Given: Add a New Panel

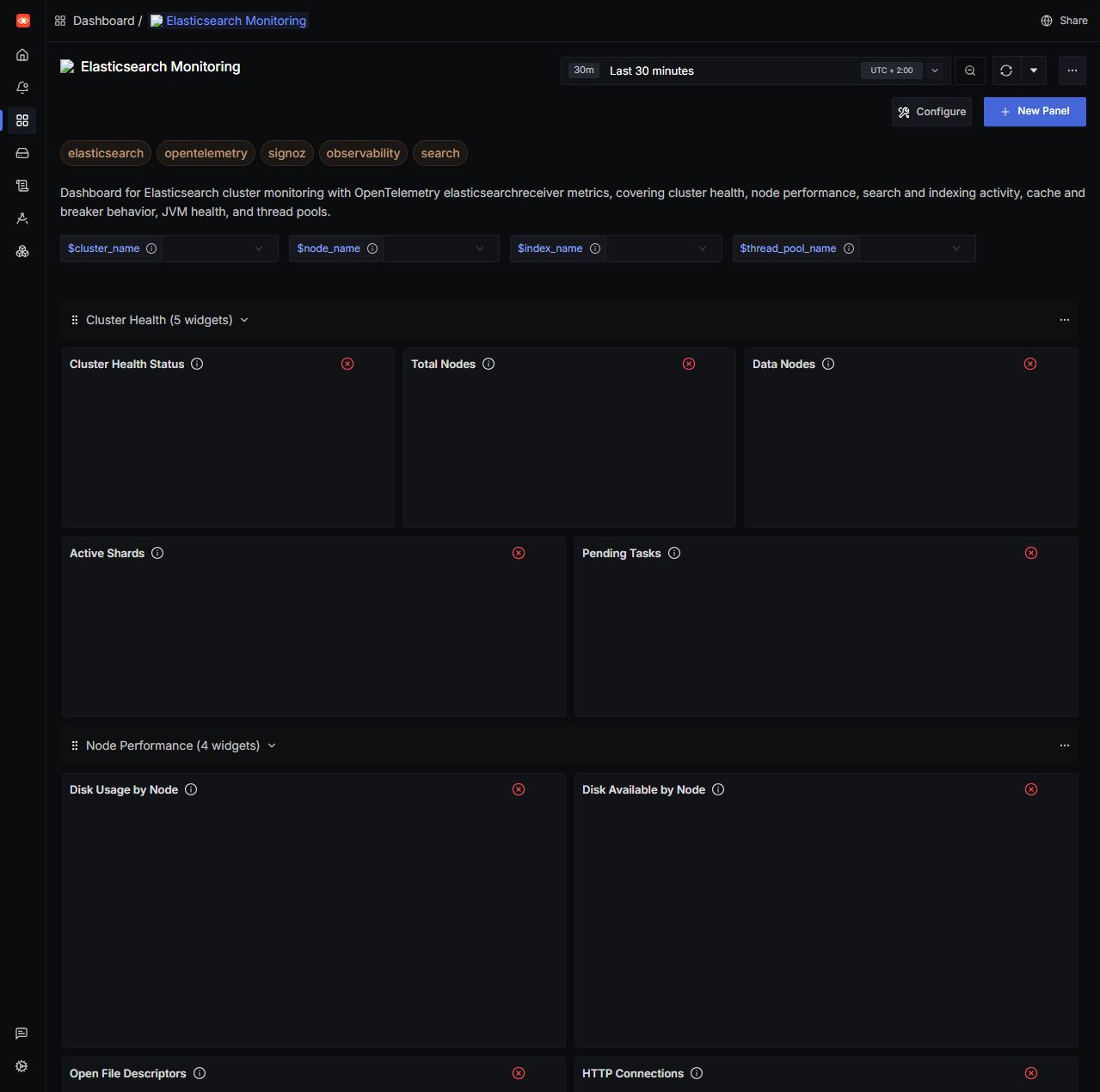Looking at the screenshot, I should point(1035,112).
